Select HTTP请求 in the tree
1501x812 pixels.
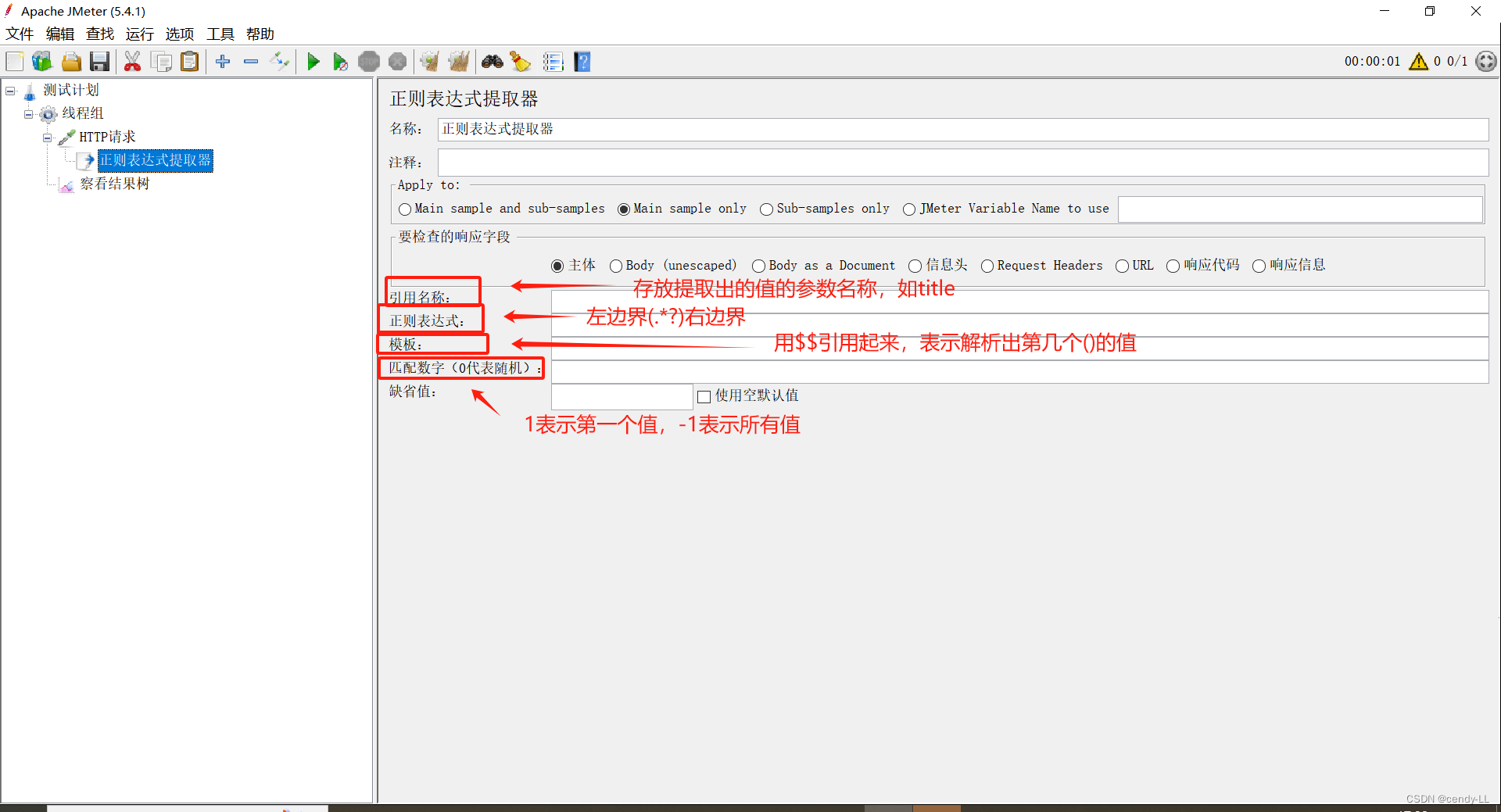pyautogui.click(x=107, y=138)
